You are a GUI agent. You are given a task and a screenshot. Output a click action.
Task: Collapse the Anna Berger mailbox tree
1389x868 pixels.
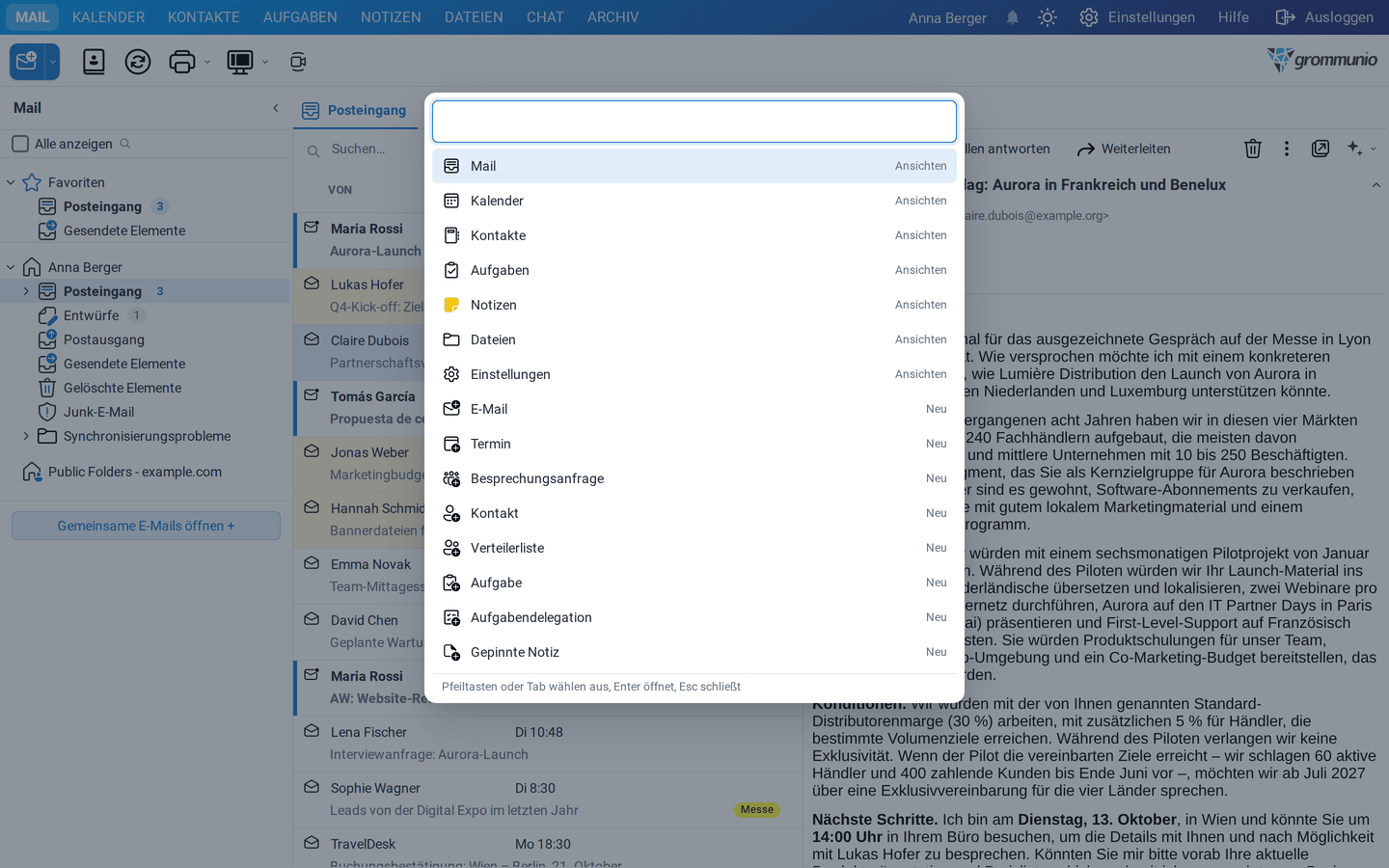[x=11, y=267]
